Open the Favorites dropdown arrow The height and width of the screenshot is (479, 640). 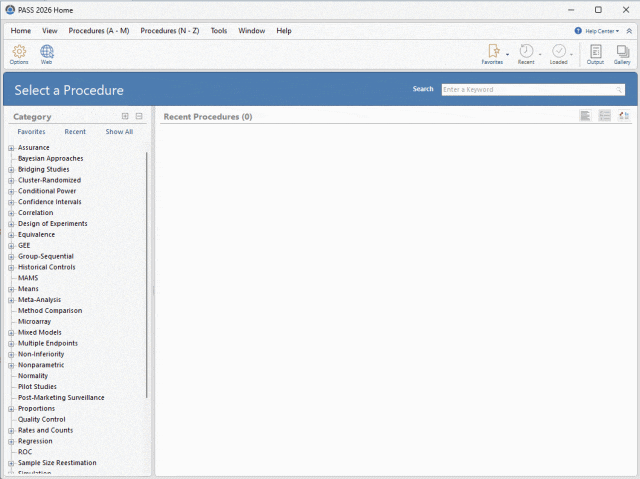click(507, 54)
